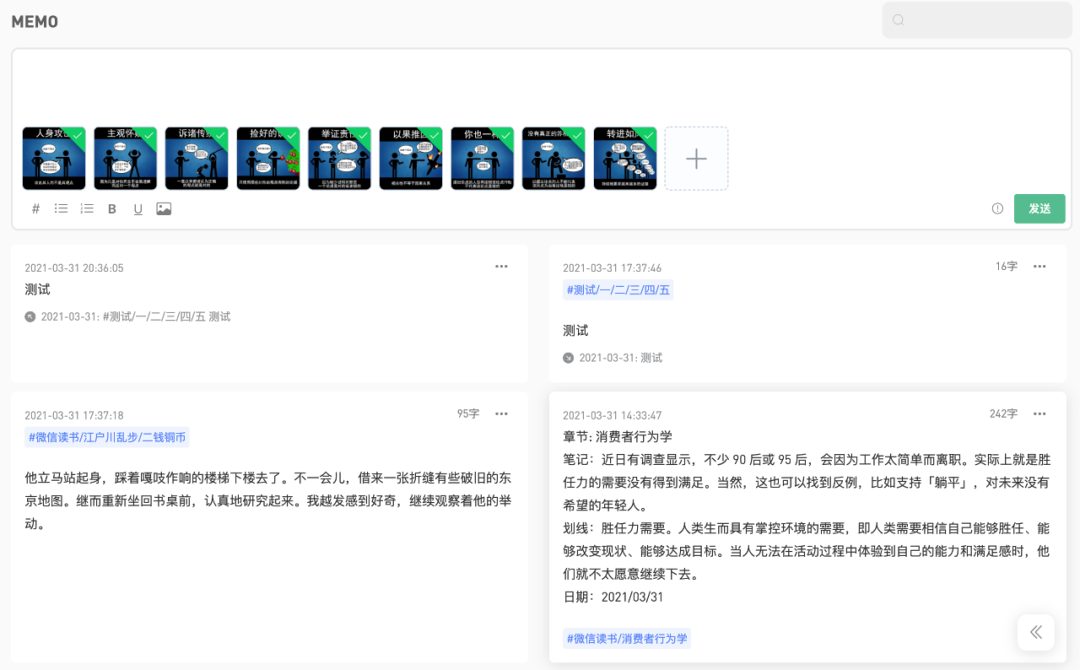This screenshot has height=670, width=1080.
Task: Click the double-chevron collapse icon
Action: pos(1036,632)
